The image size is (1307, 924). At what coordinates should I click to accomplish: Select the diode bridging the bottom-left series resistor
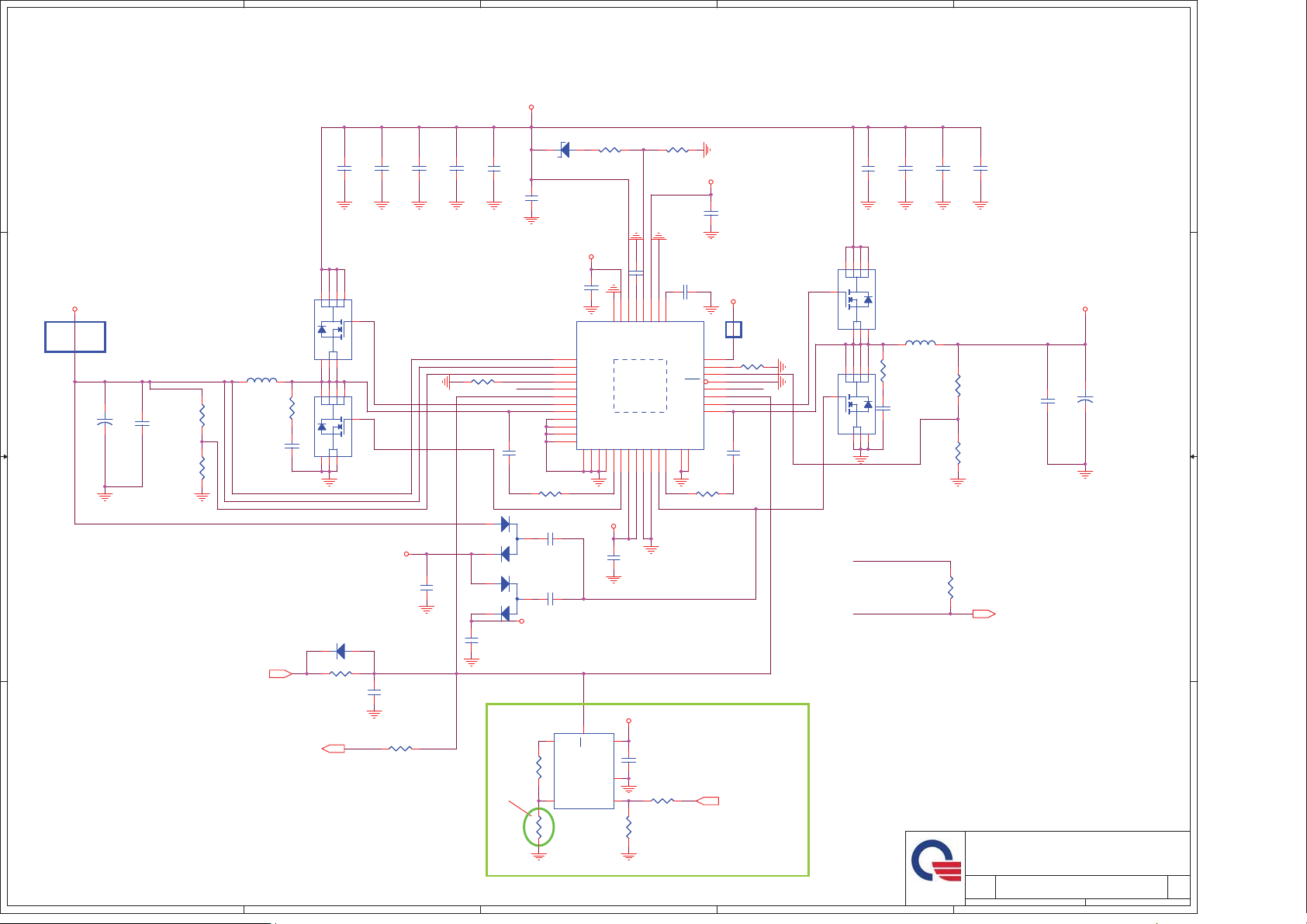tap(341, 652)
